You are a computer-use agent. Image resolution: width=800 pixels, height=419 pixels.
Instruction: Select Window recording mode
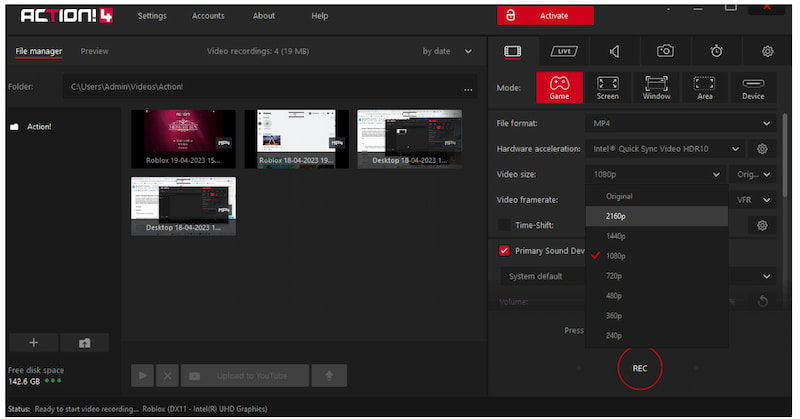coord(656,88)
